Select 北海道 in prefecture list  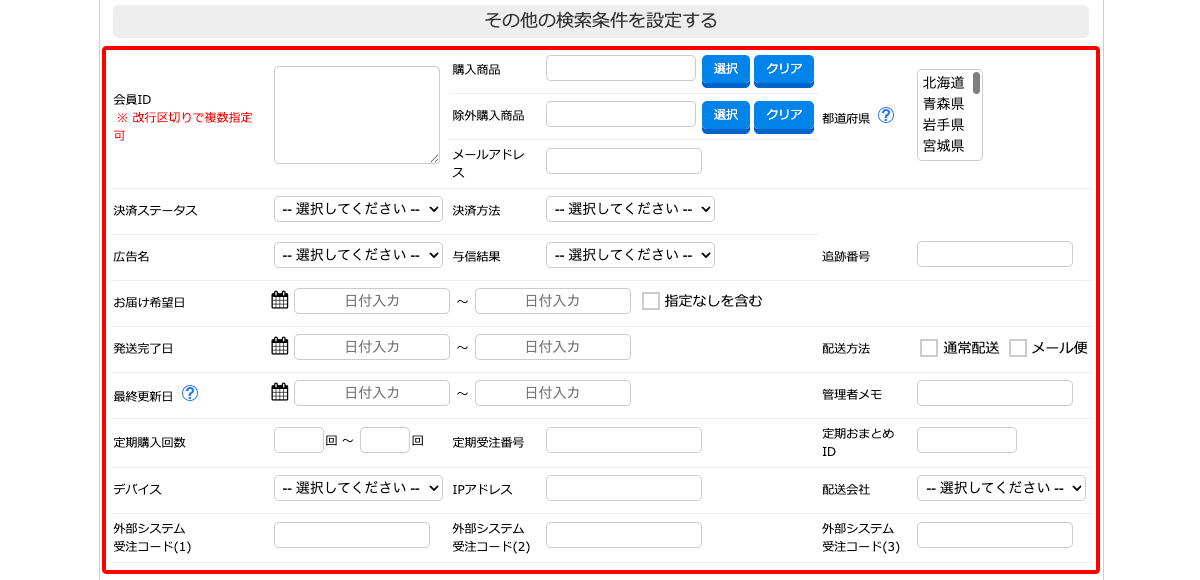pos(943,82)
